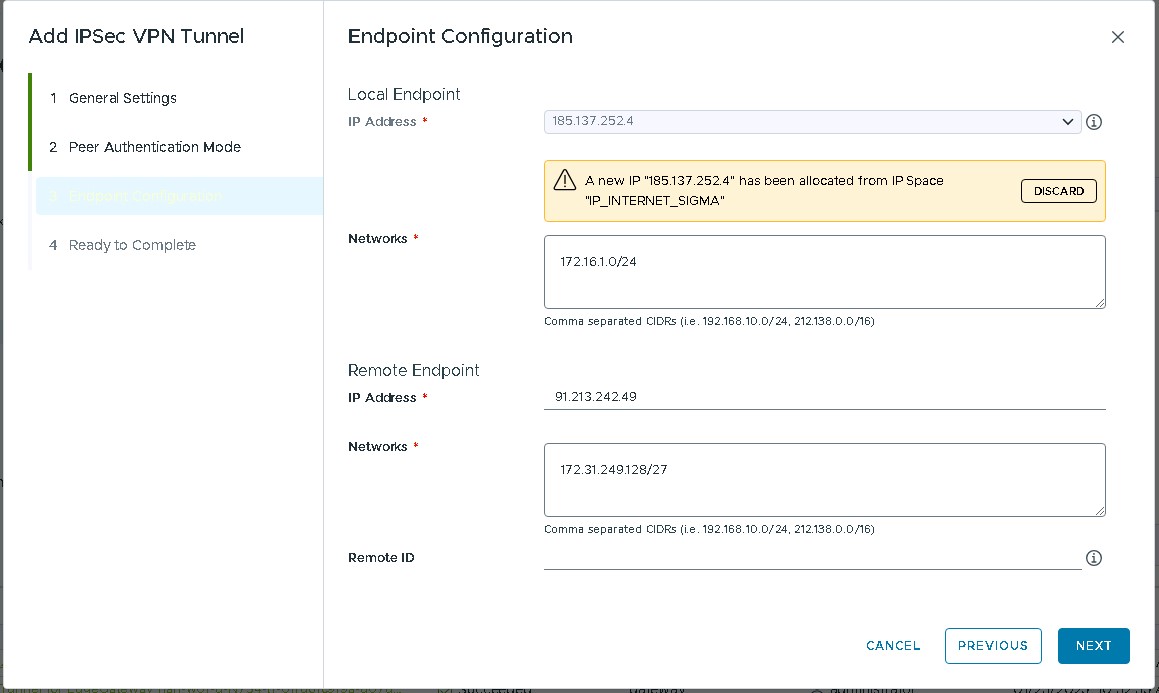This screenshot has width=1159, height=693.
Task: Click into the Remote ID input field
Action: coord(811,558)
